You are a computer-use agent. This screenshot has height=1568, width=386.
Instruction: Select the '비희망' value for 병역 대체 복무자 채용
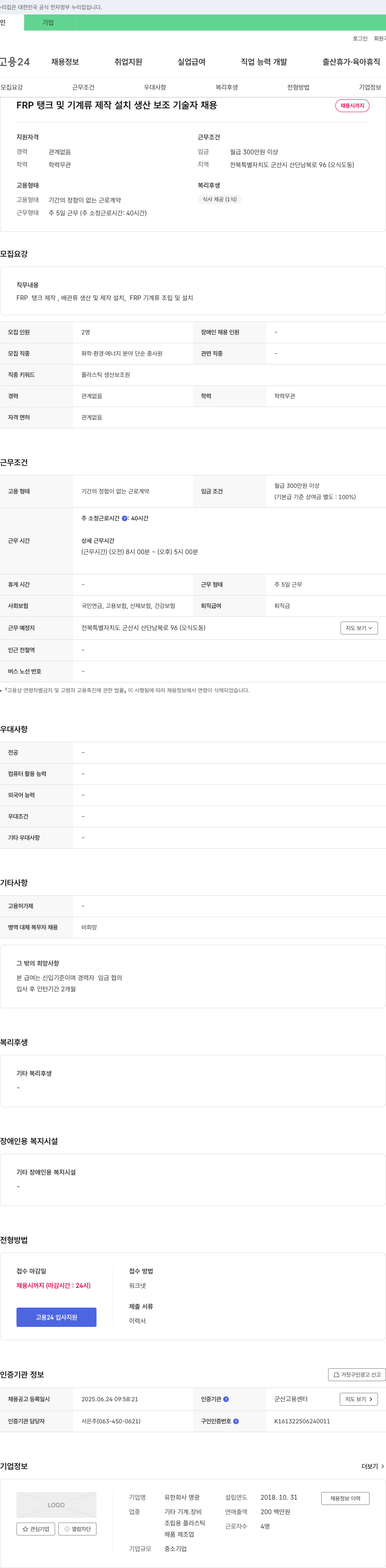89,927
